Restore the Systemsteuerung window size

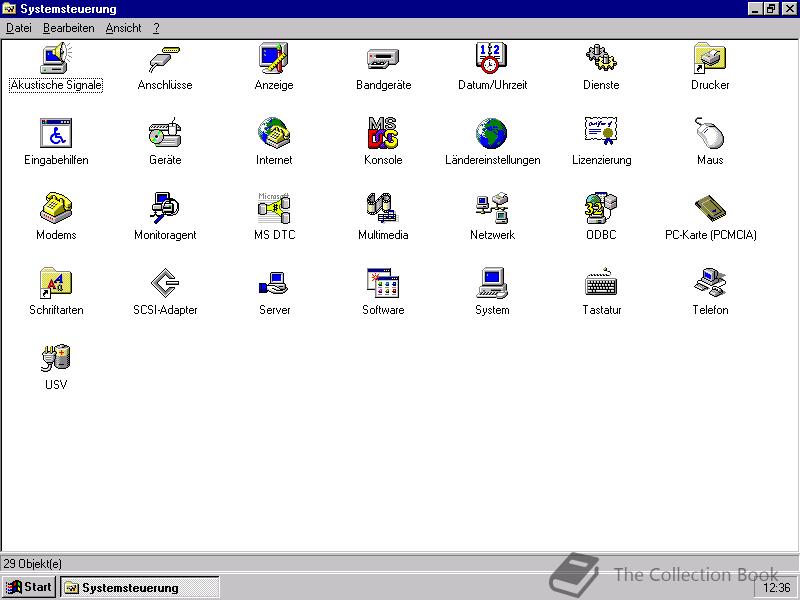pyautogui.click(x=771, y=9)
